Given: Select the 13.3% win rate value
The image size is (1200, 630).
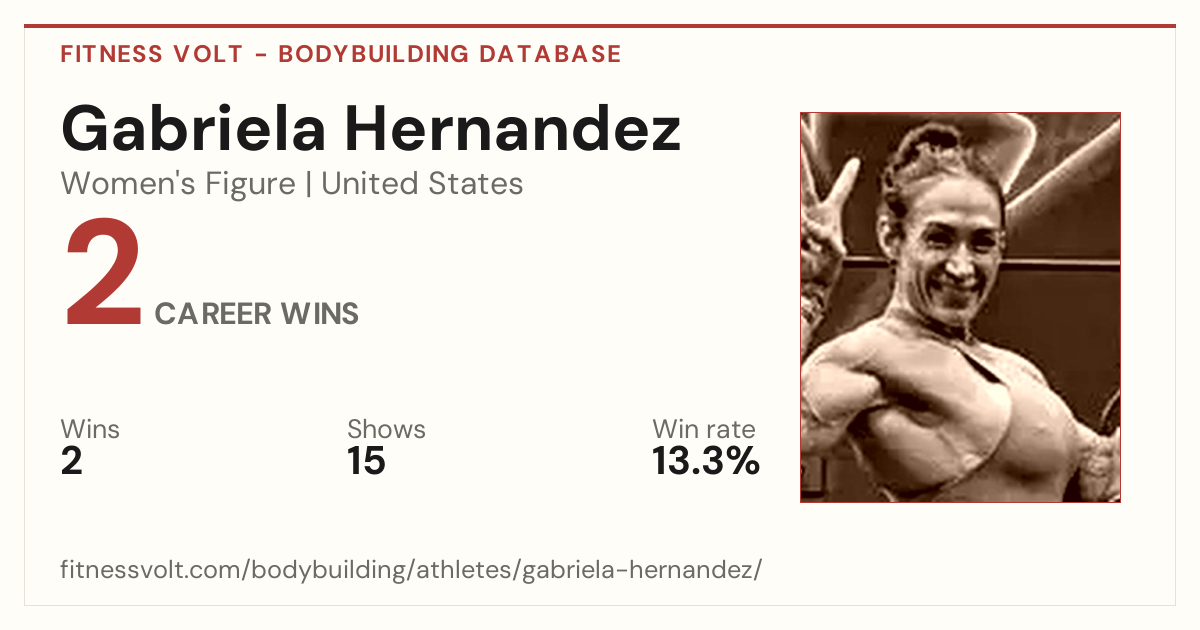Looking at the screenshot, I should 706,462.
